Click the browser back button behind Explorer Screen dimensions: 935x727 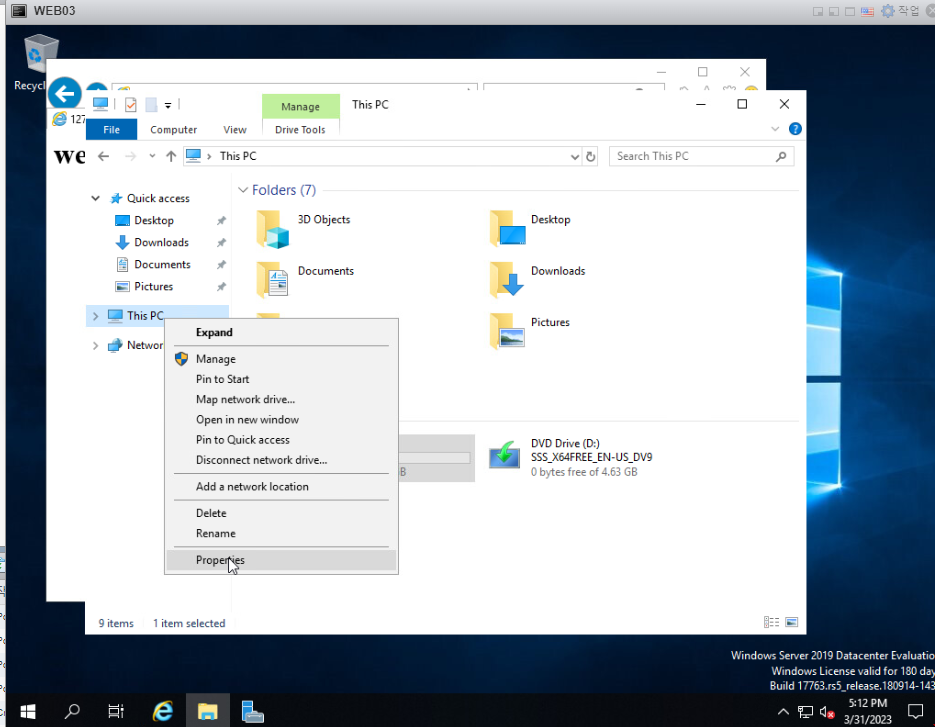64,94
